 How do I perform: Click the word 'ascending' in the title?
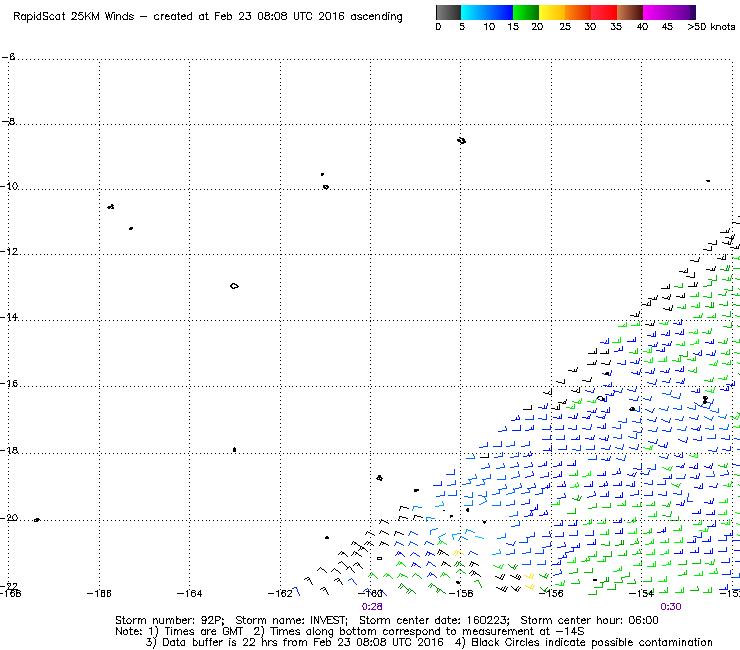(376, 17)
